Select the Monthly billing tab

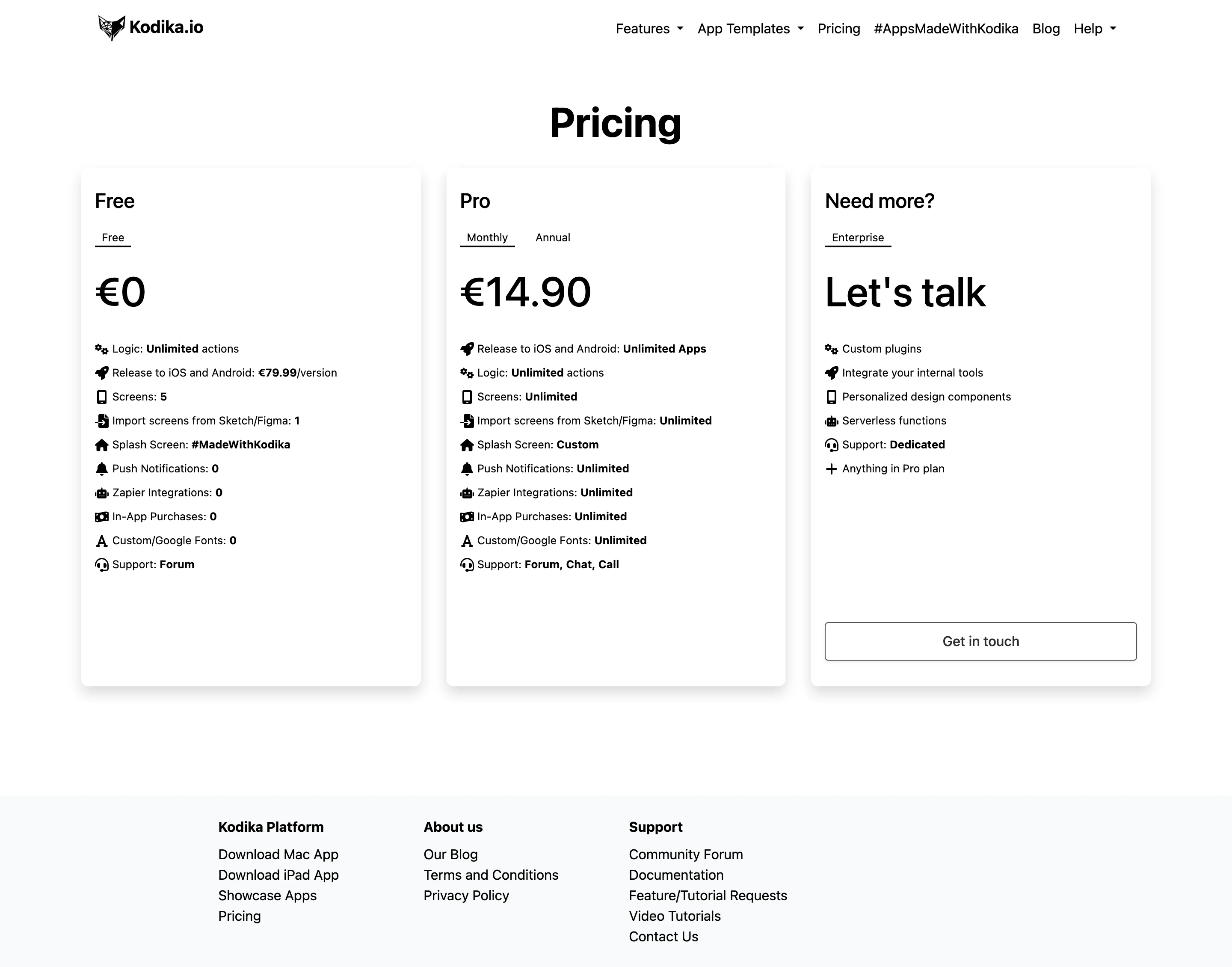click(x=487, y=238)
